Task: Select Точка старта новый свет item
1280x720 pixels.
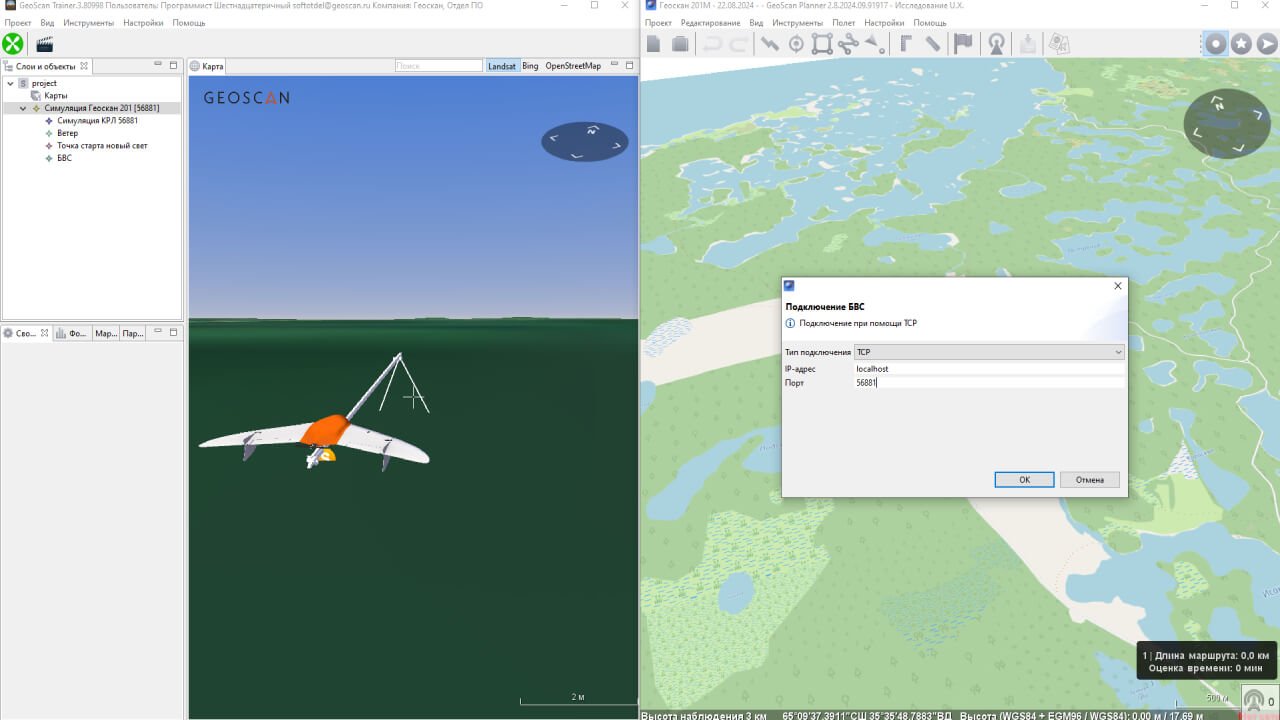Action: (102, 145)
